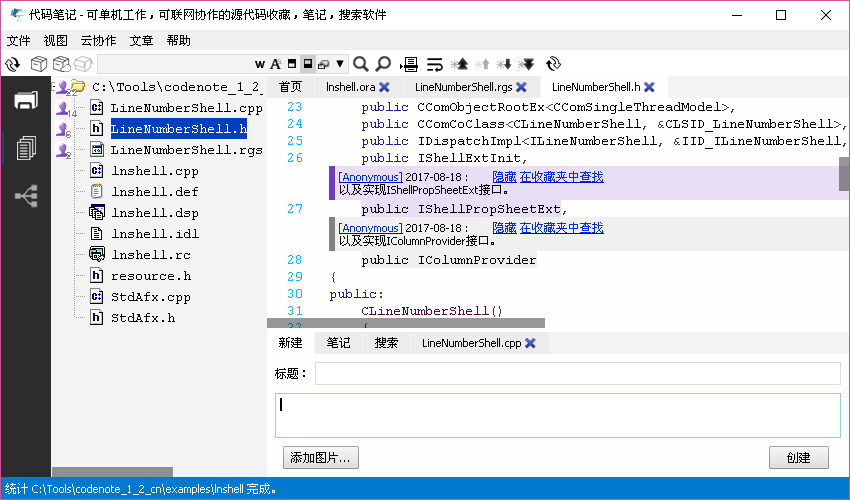
Task: Close the LineNumberShell.h tab
Action: (x=649, y=87)
